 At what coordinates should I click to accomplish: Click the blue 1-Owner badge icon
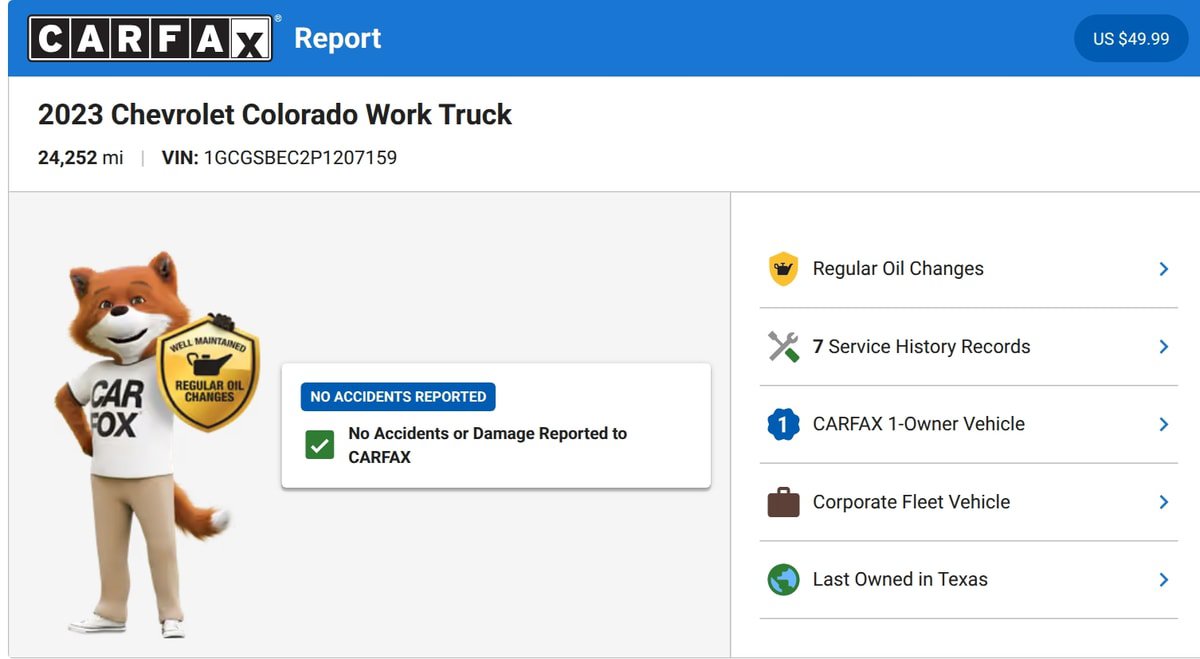(783, 424)
